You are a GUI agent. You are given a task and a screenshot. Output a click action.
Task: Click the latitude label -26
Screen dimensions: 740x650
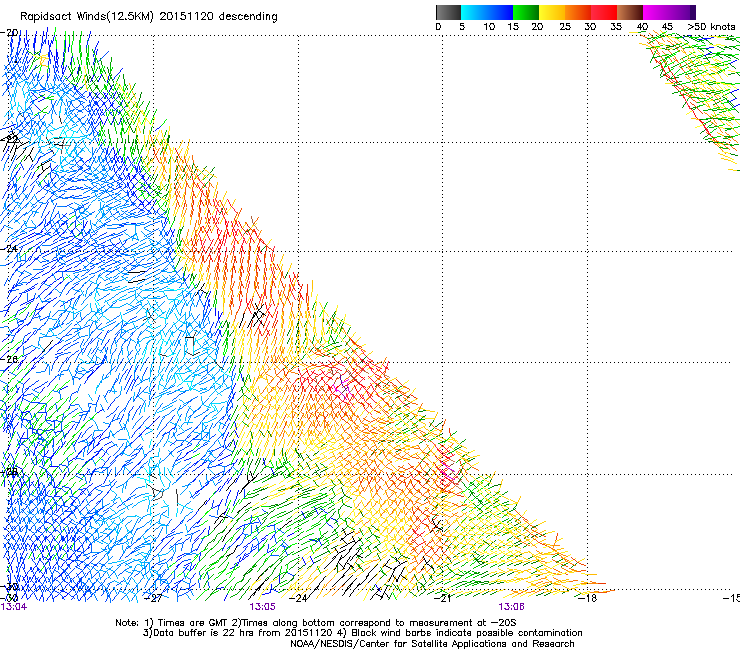pos(9,359)
